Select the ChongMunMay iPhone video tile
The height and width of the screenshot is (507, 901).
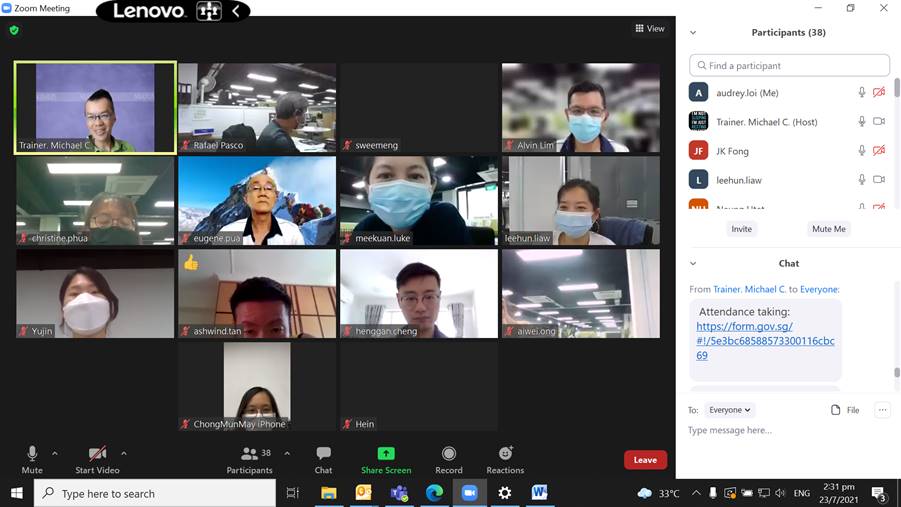pos(257,386)
